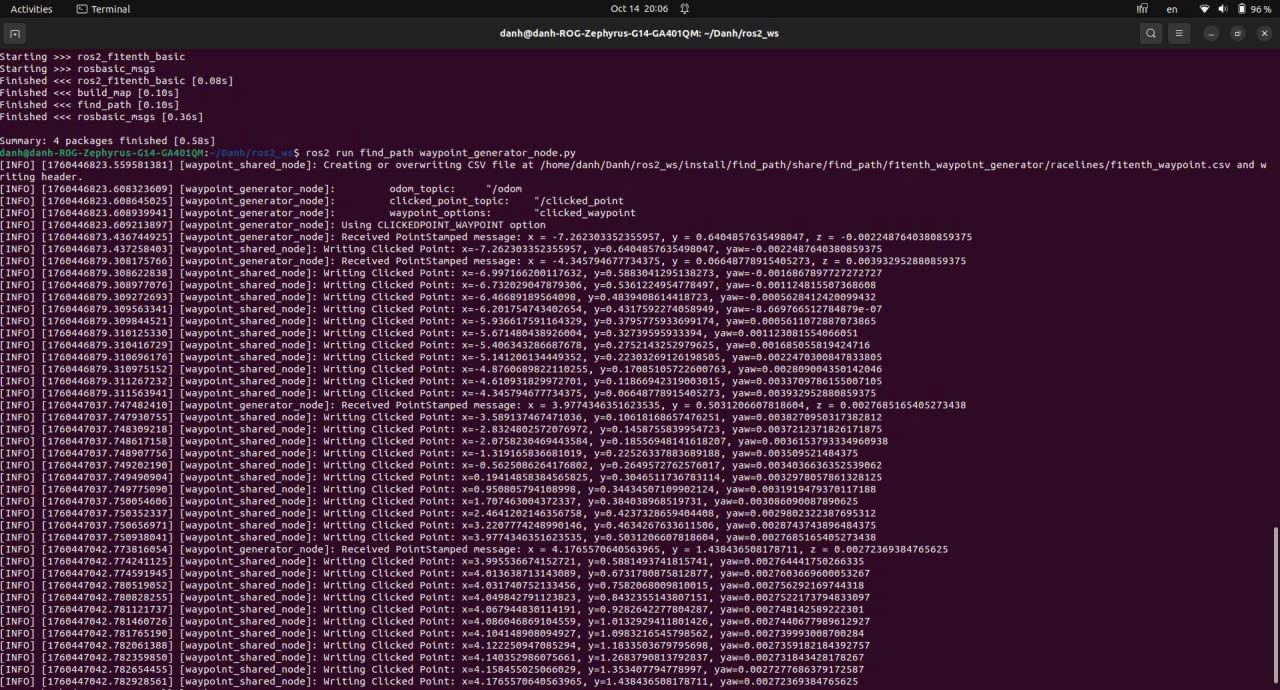
Task: Minimize the terminal window
Action: click(1212, 33)
